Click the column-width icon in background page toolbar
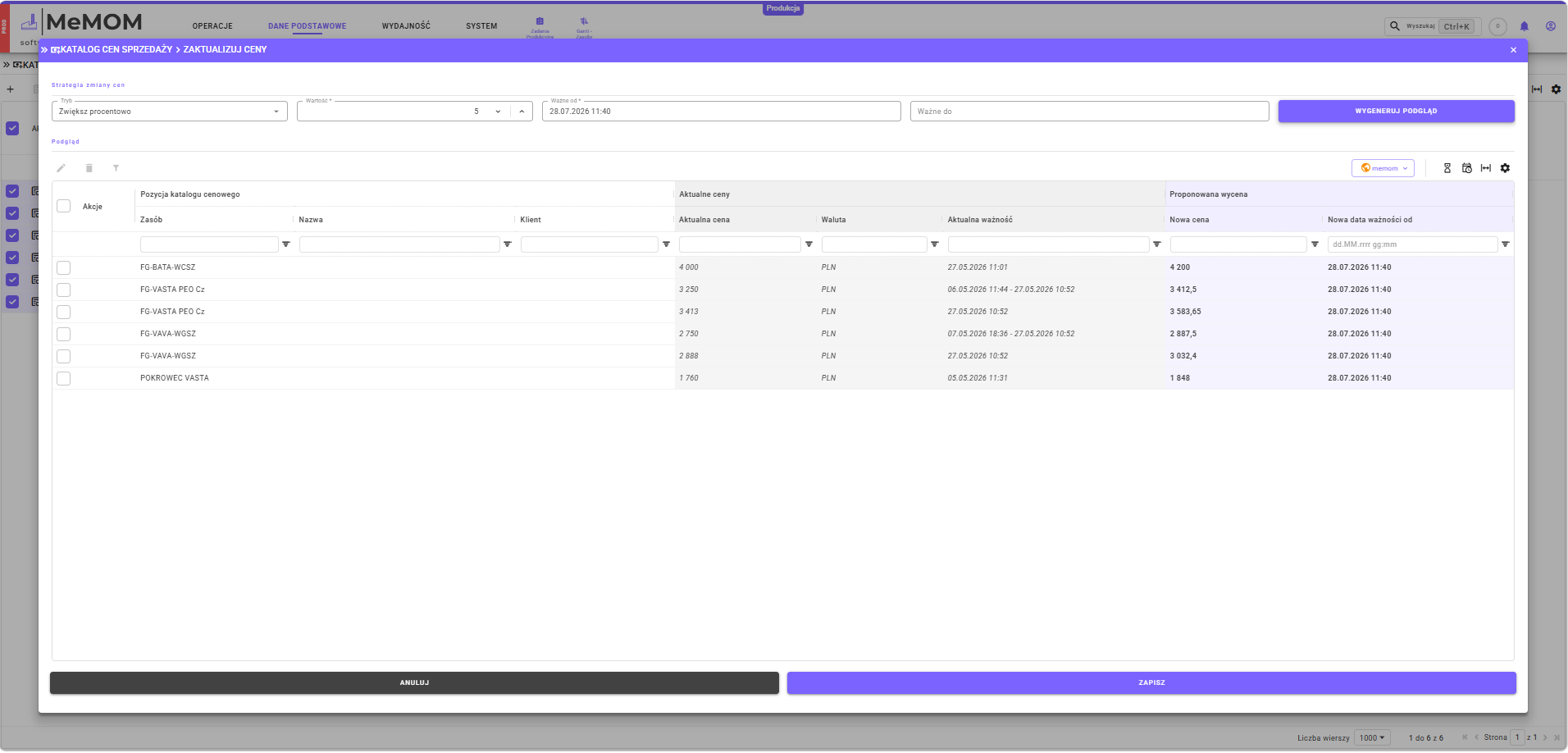This screenshot has height=753, width=1568. tap(1537, 89)
